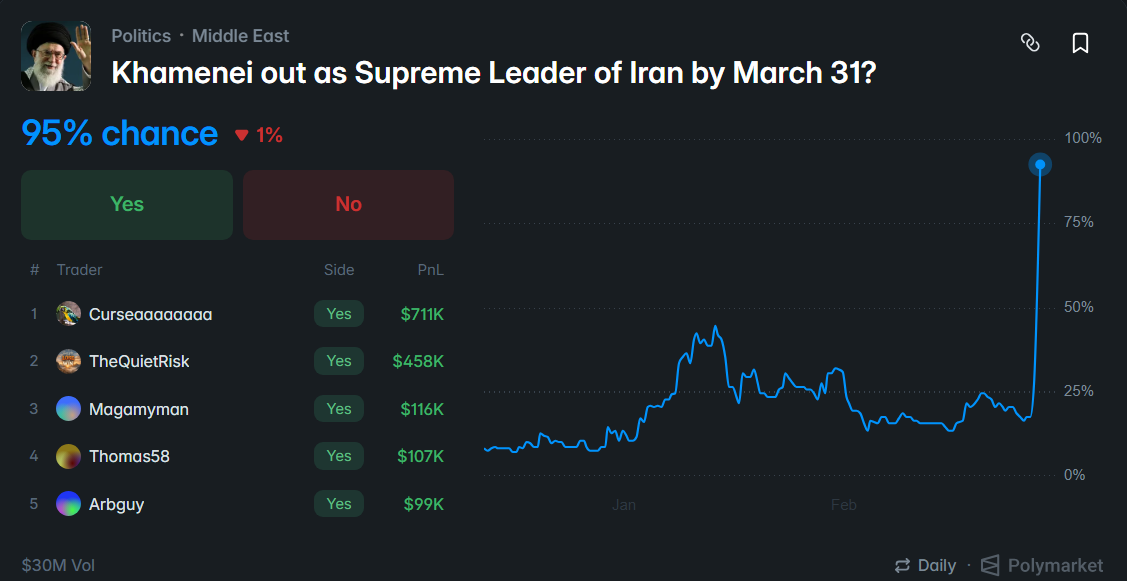
Task: Sort the table by PnL column
Action: [x=431, y=270]
